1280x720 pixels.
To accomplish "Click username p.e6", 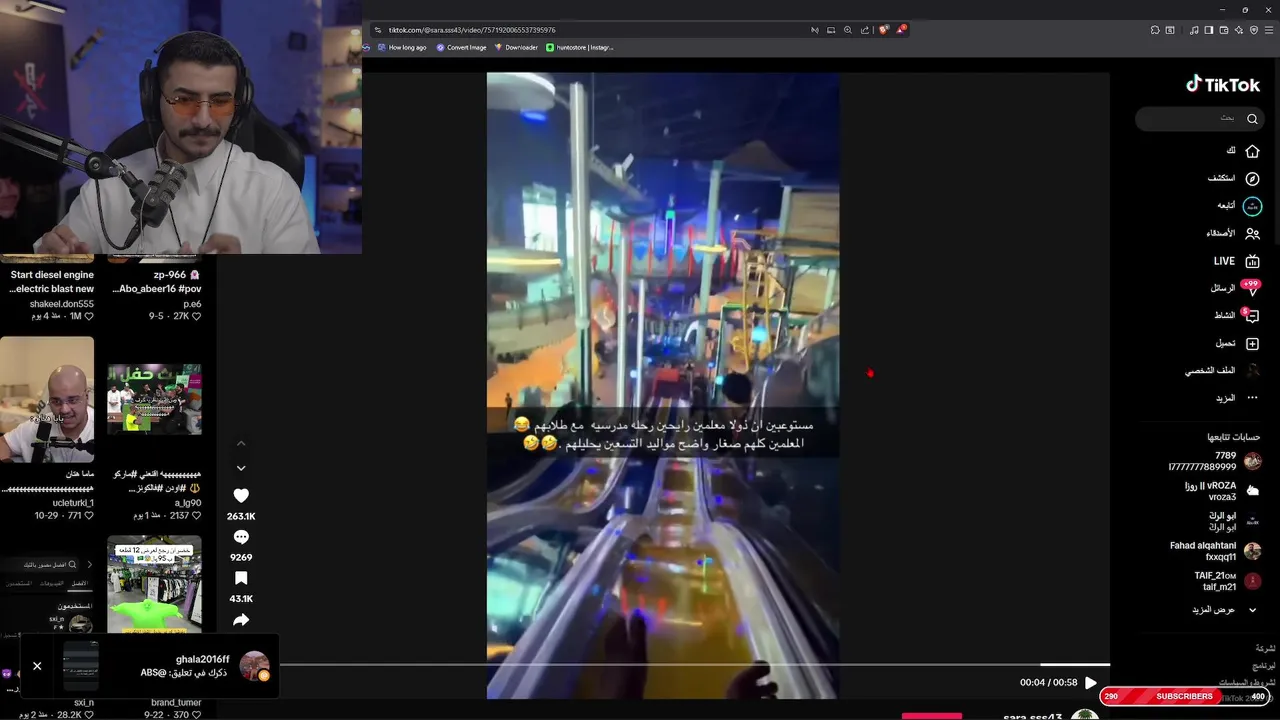I will 192,303.
